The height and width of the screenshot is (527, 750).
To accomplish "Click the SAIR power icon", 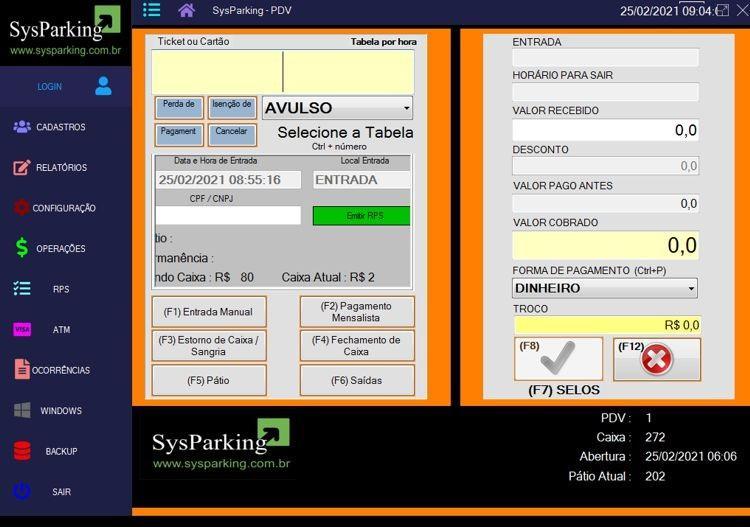I will pos(22,491).
